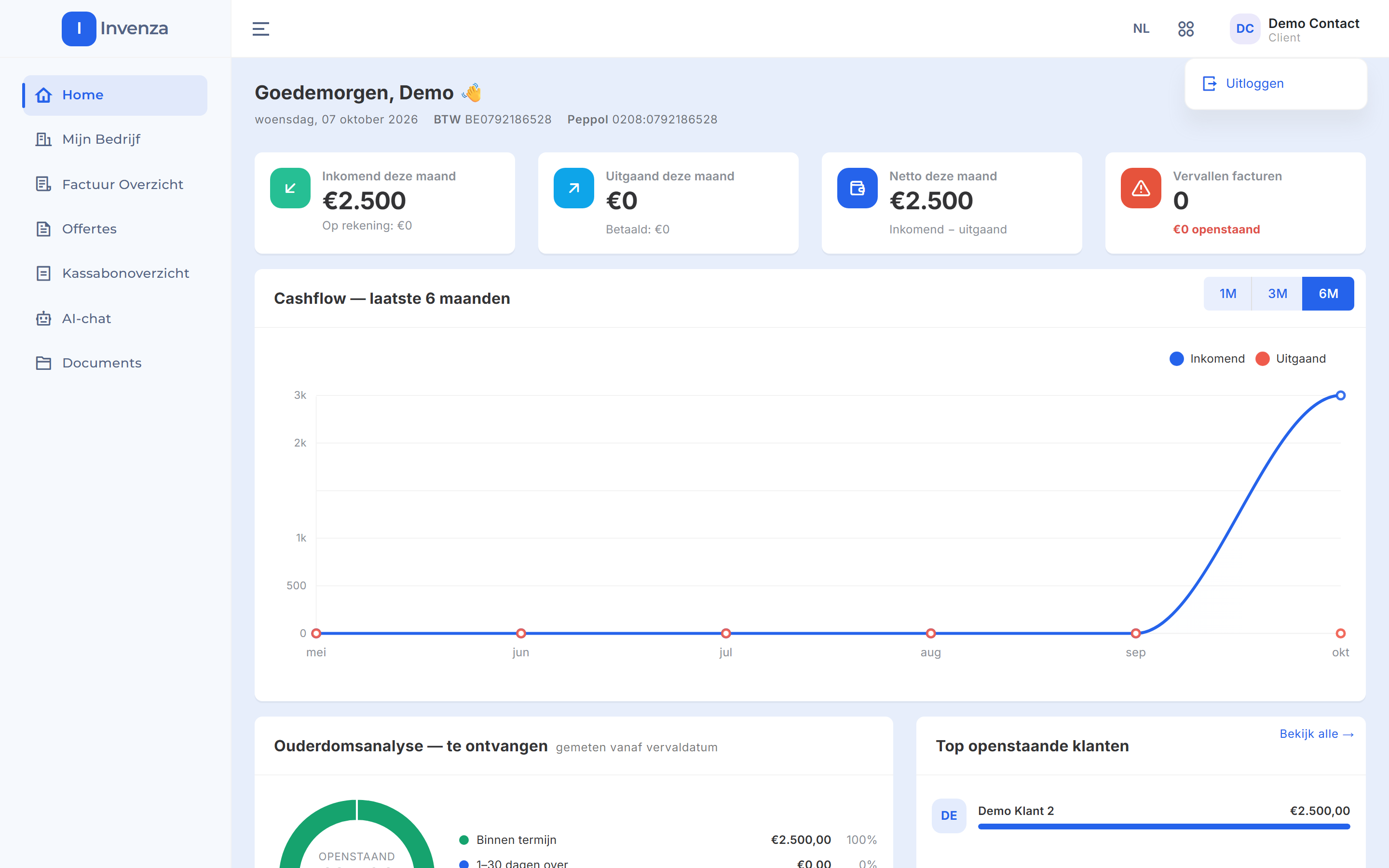Click the blue okt data point
Viewport: 1389px width, 868px height.
pyautogui.click(x=1341, y=395)
